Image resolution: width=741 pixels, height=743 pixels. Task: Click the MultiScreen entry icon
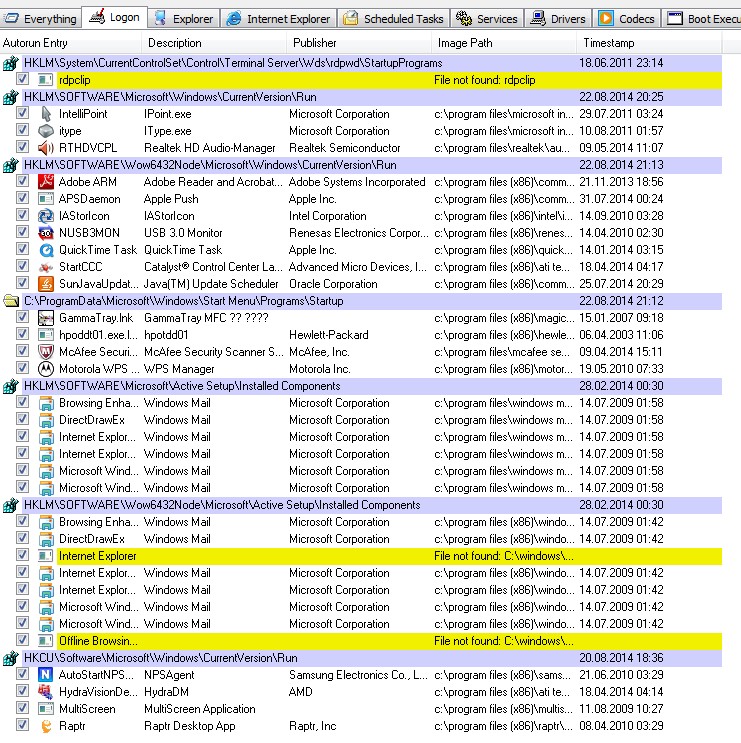(x=45, y=709)
